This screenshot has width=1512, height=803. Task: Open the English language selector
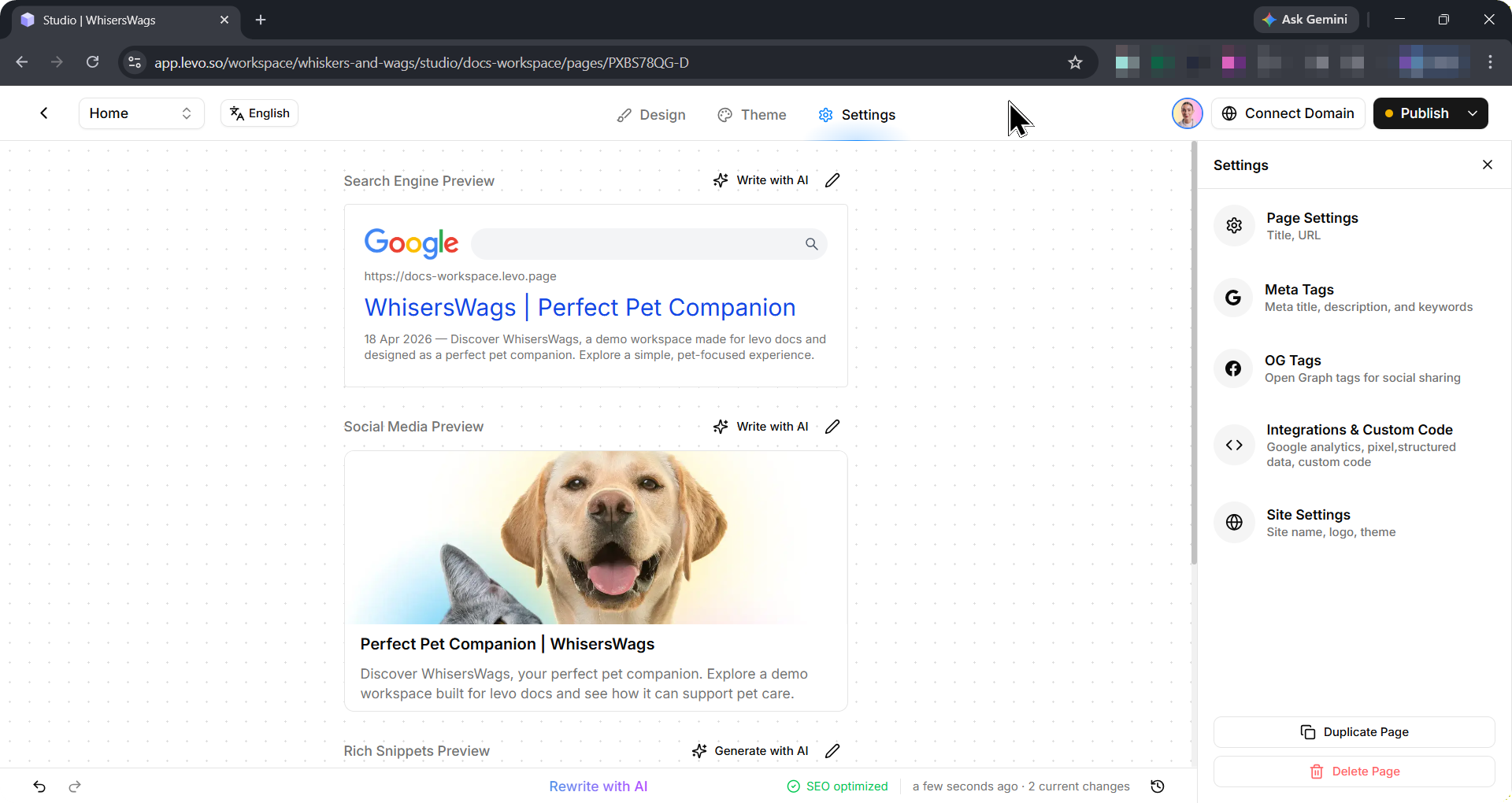pos(260,113)
